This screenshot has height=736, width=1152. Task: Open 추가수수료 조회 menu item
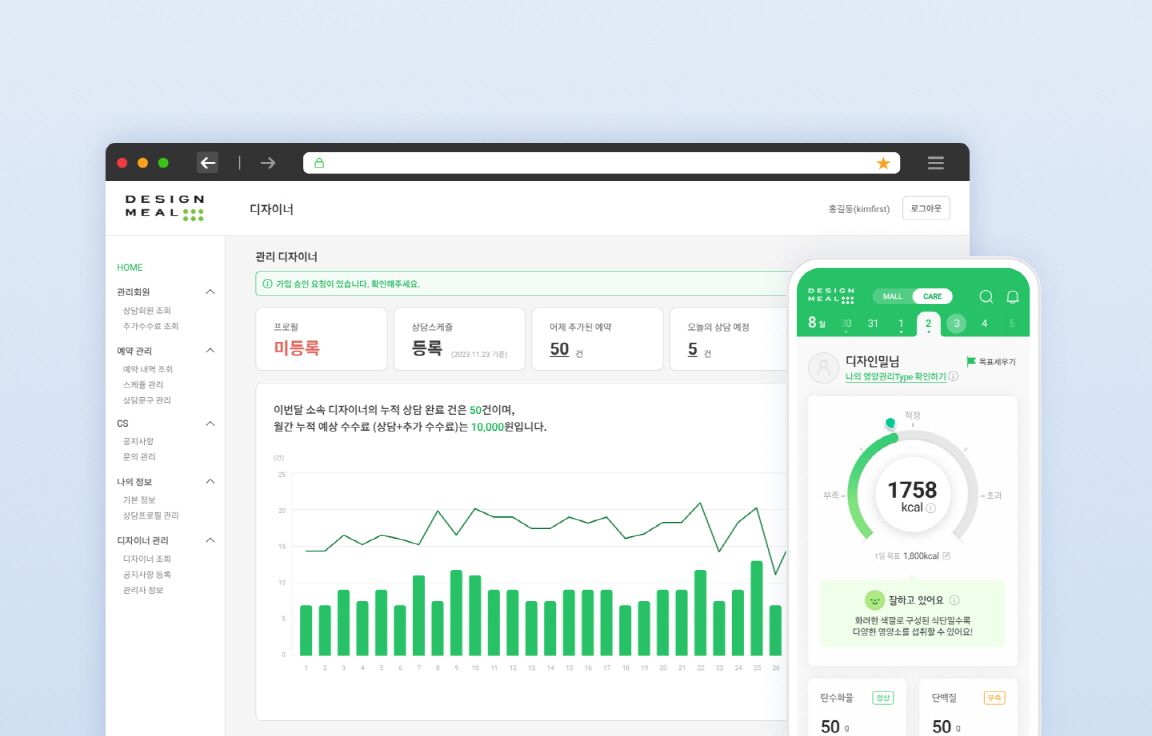pyautogui.click(x=151, y=326)
